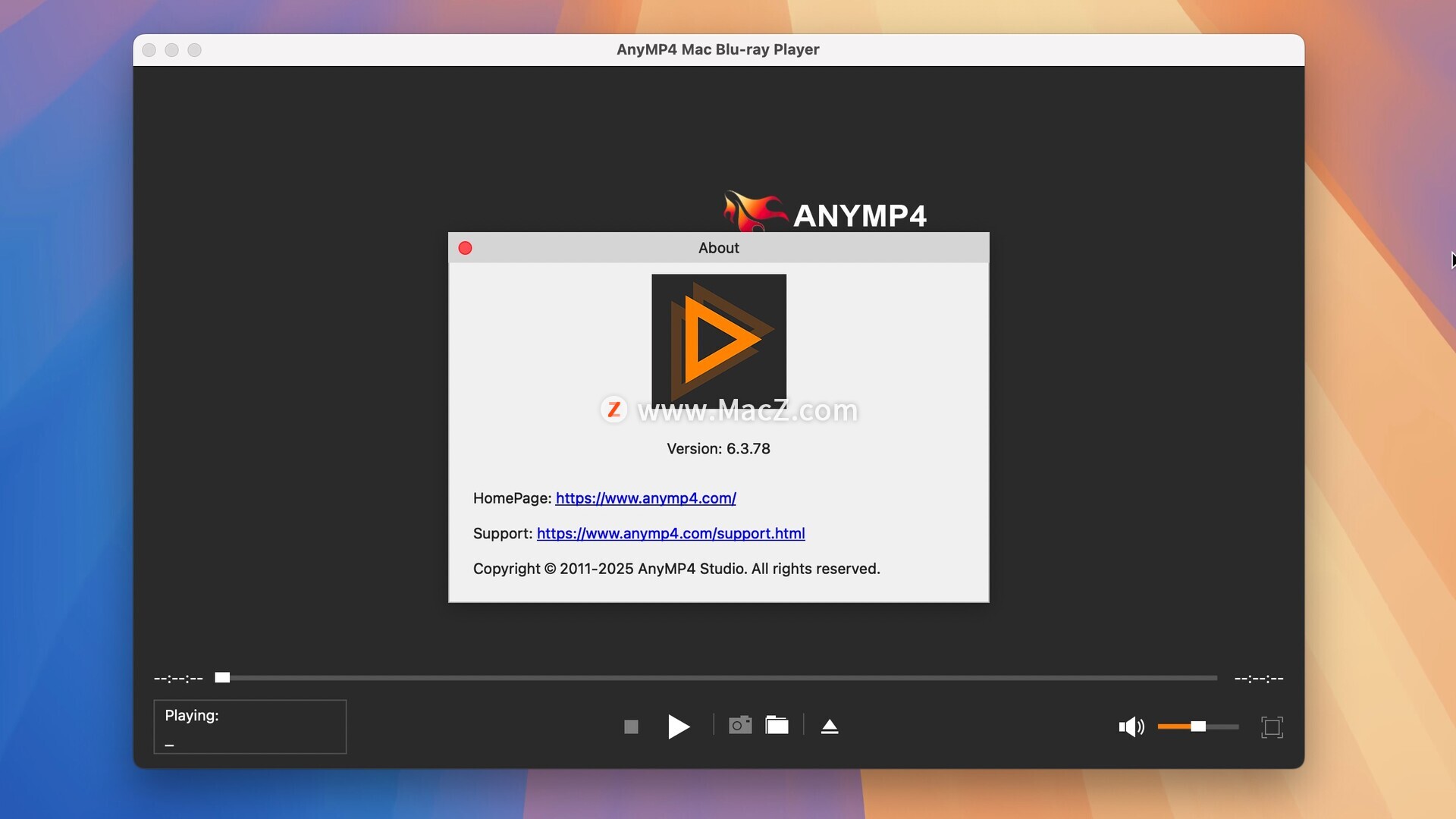The height and width of the screenshot is (819, 1456).
Task: Open the anymp4.com HomePage link
Action: coord(645,498)
